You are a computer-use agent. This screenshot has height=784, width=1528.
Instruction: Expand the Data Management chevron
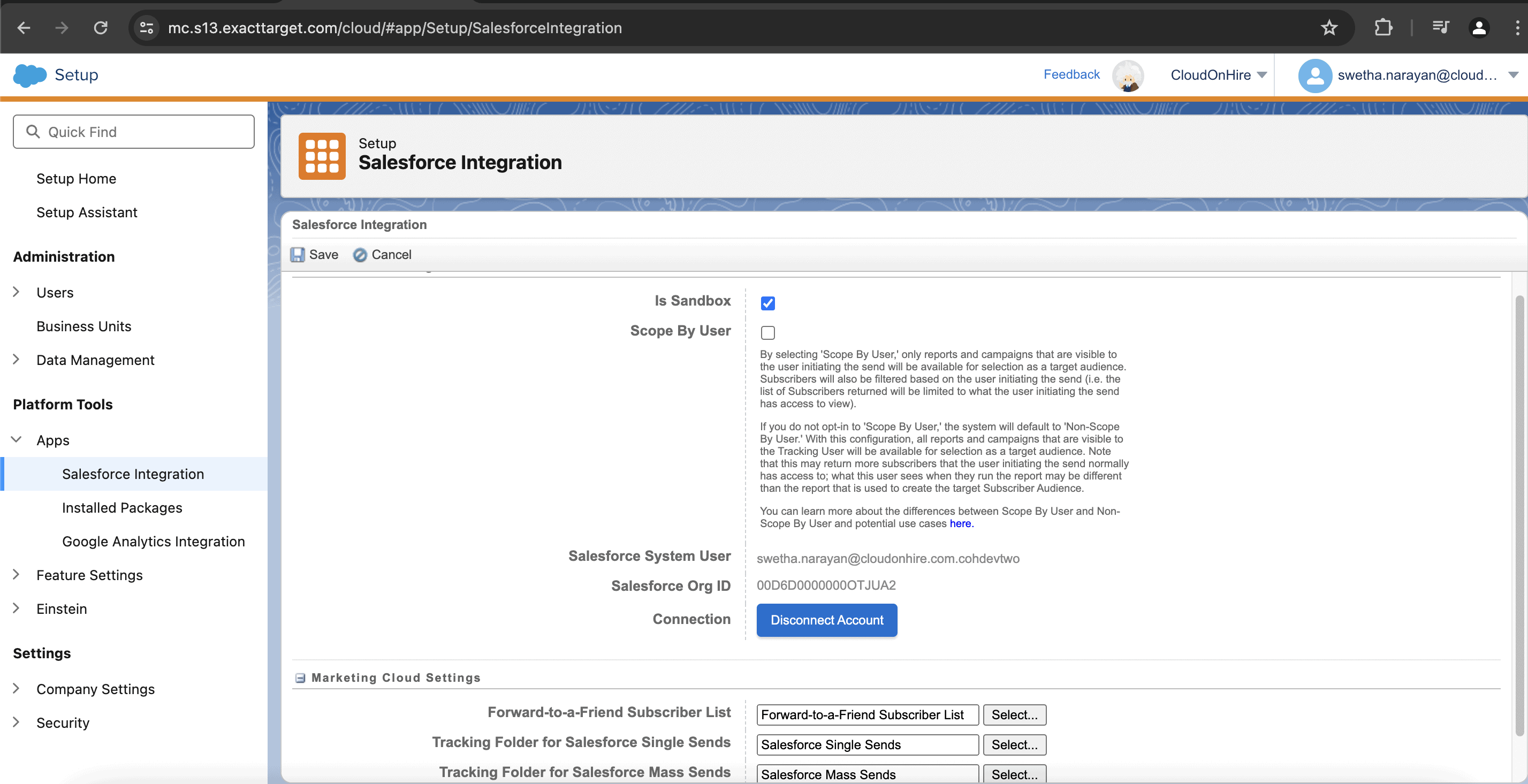point(16,360)
